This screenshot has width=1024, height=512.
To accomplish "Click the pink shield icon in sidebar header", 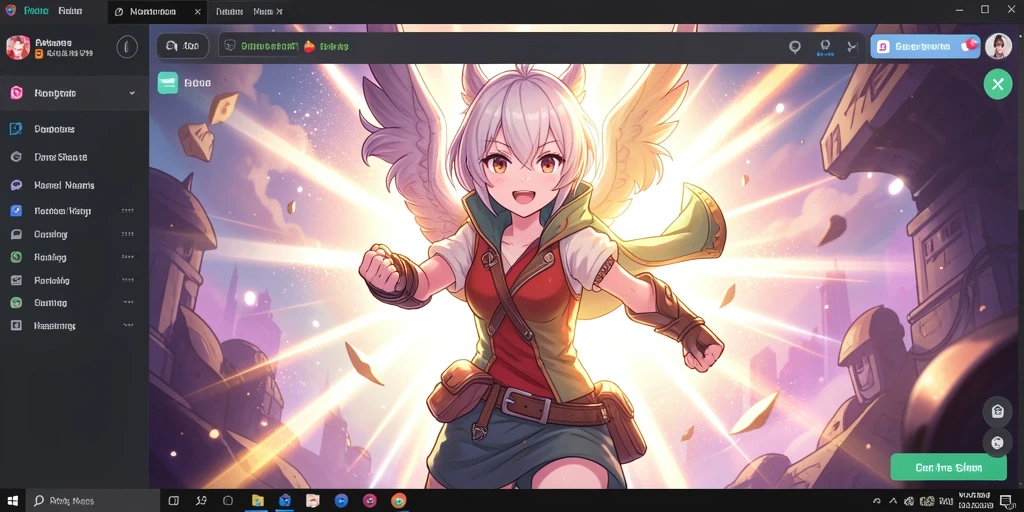I will point(17,93).
